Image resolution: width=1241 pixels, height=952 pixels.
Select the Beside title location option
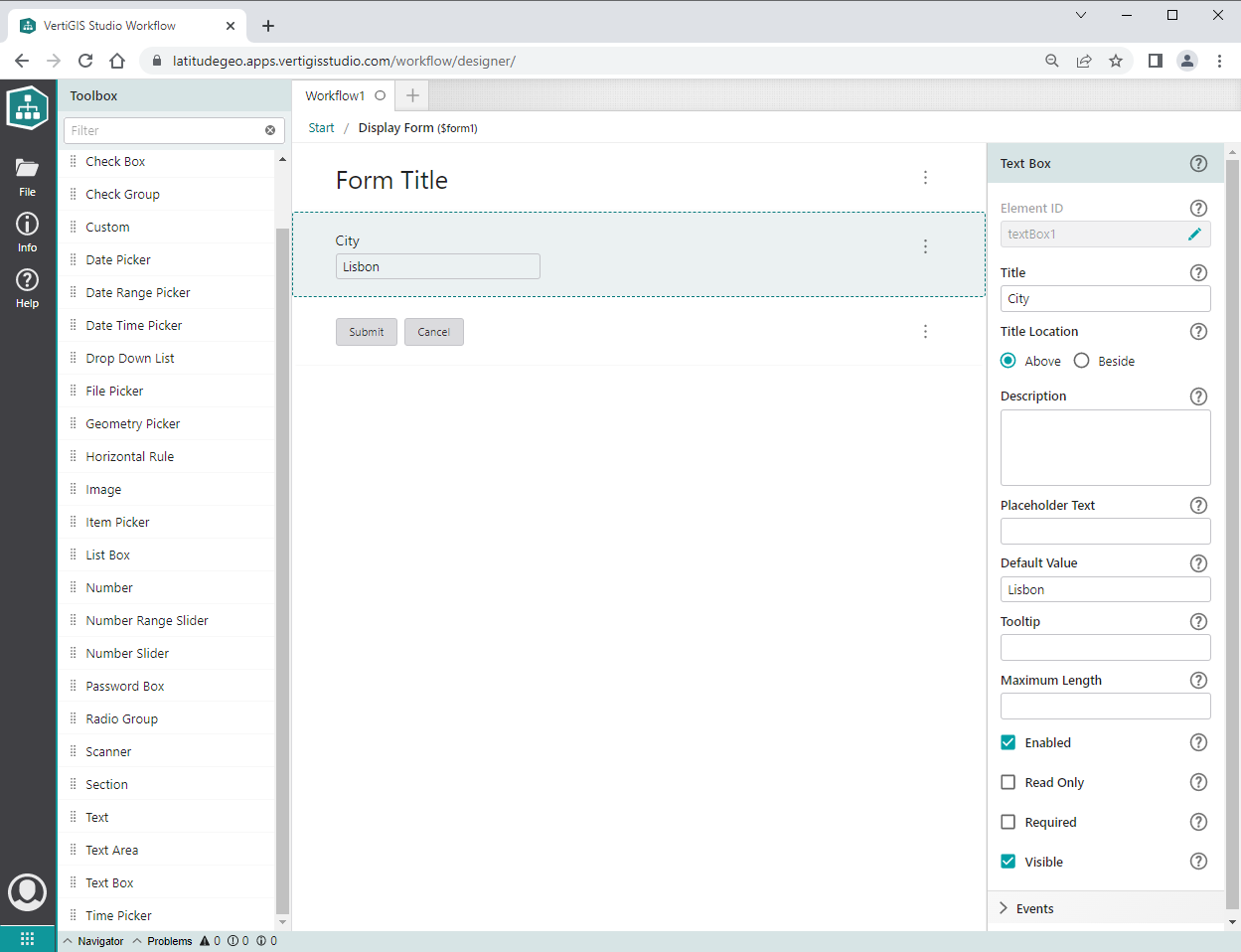pyautogui.click(x=1082, y=361)
